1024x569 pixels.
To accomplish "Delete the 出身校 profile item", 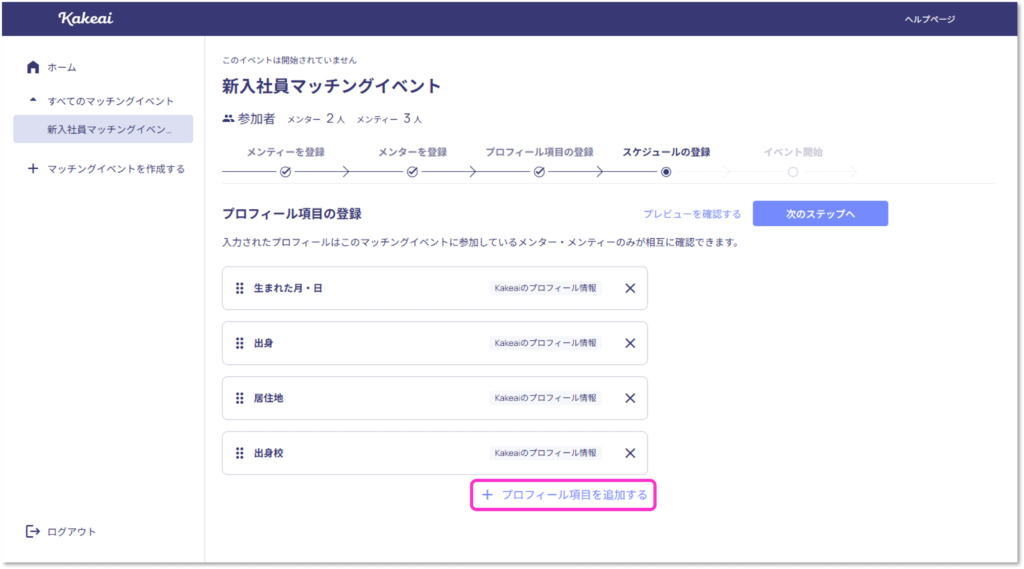I will [x=630, y=453].
